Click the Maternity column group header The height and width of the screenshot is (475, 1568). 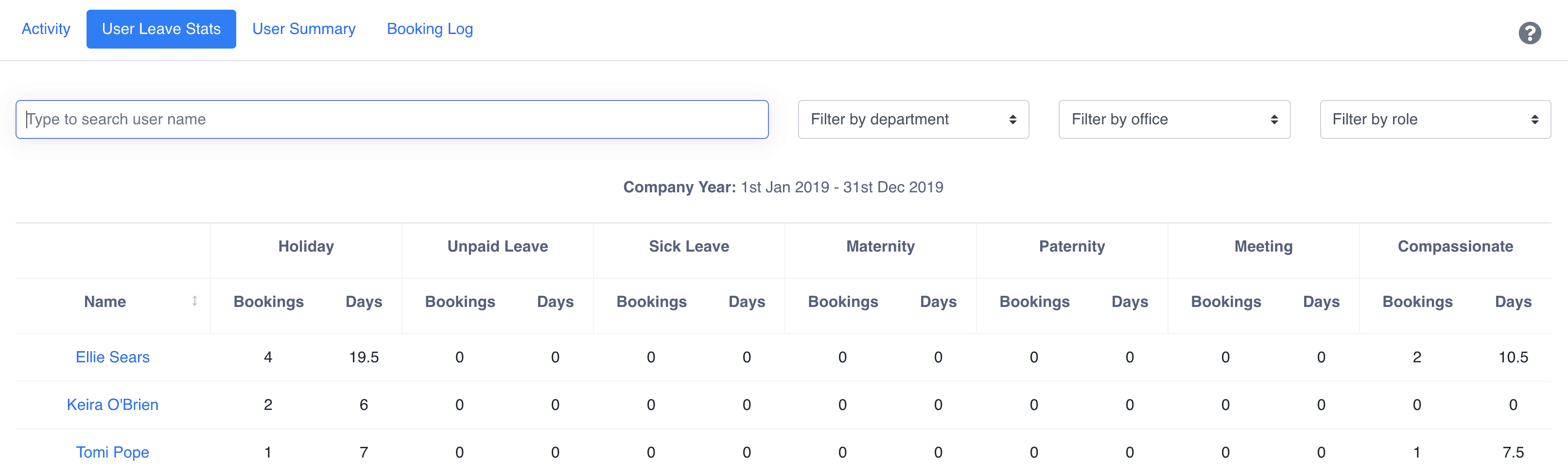pos(880,246)
